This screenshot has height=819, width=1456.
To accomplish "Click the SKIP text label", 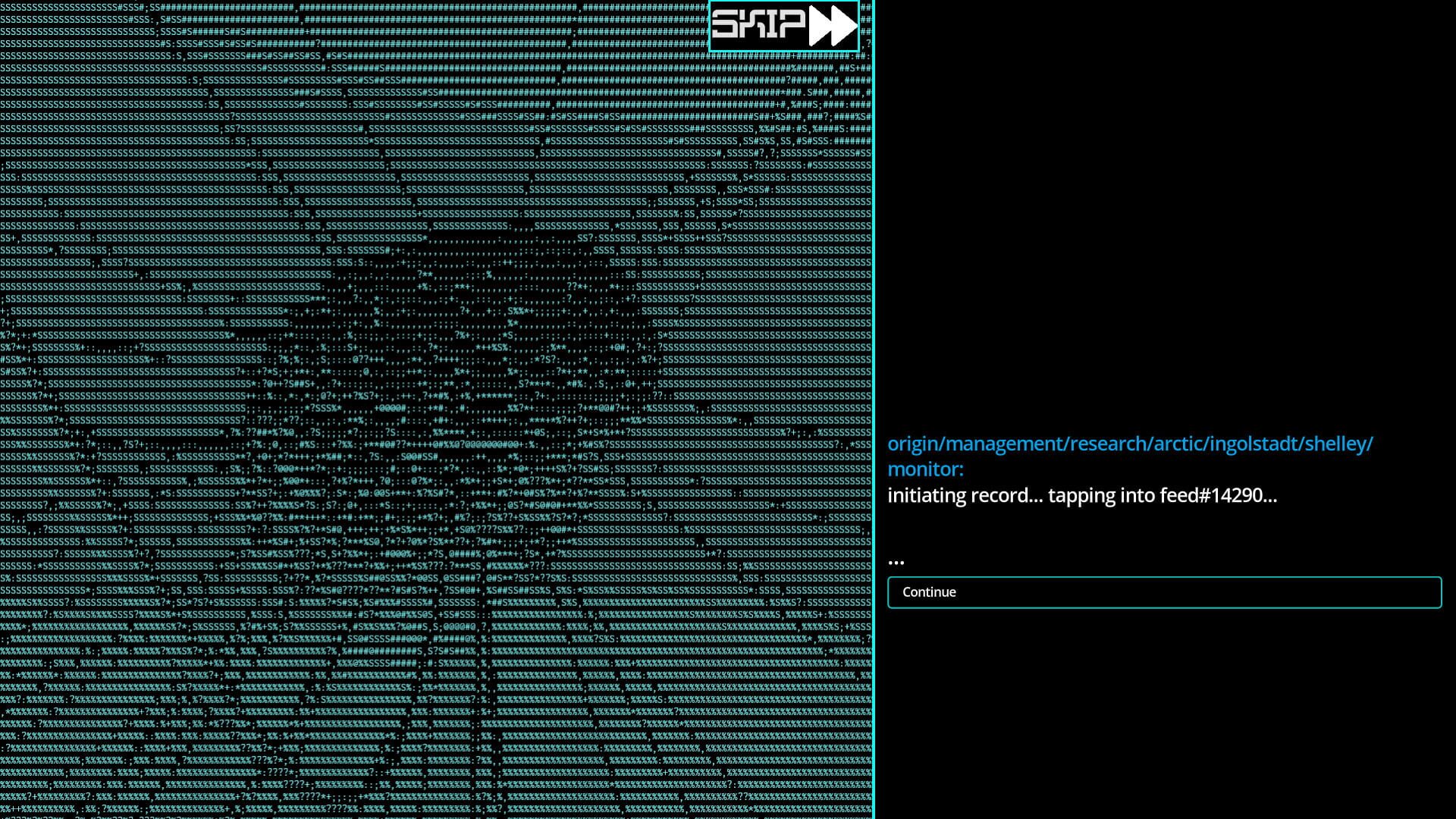I will tap(758, 25).
